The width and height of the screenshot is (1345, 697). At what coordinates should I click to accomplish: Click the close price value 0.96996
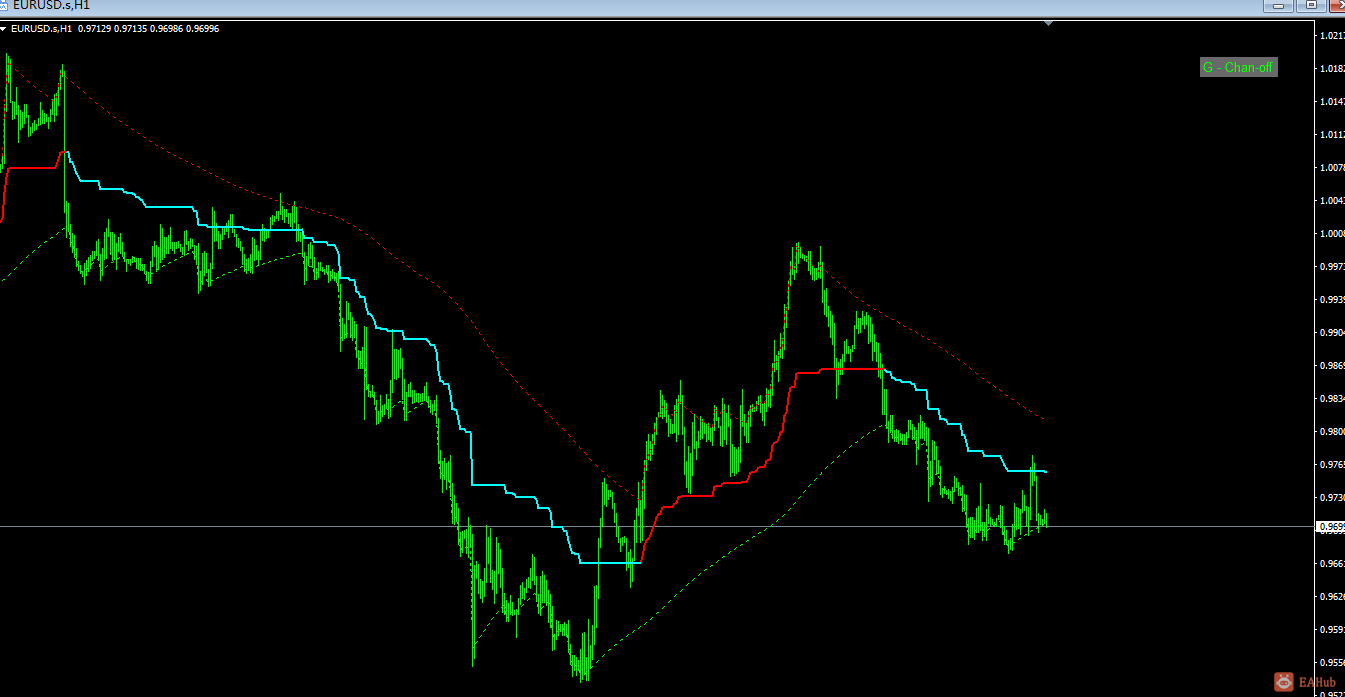(203, 29)
